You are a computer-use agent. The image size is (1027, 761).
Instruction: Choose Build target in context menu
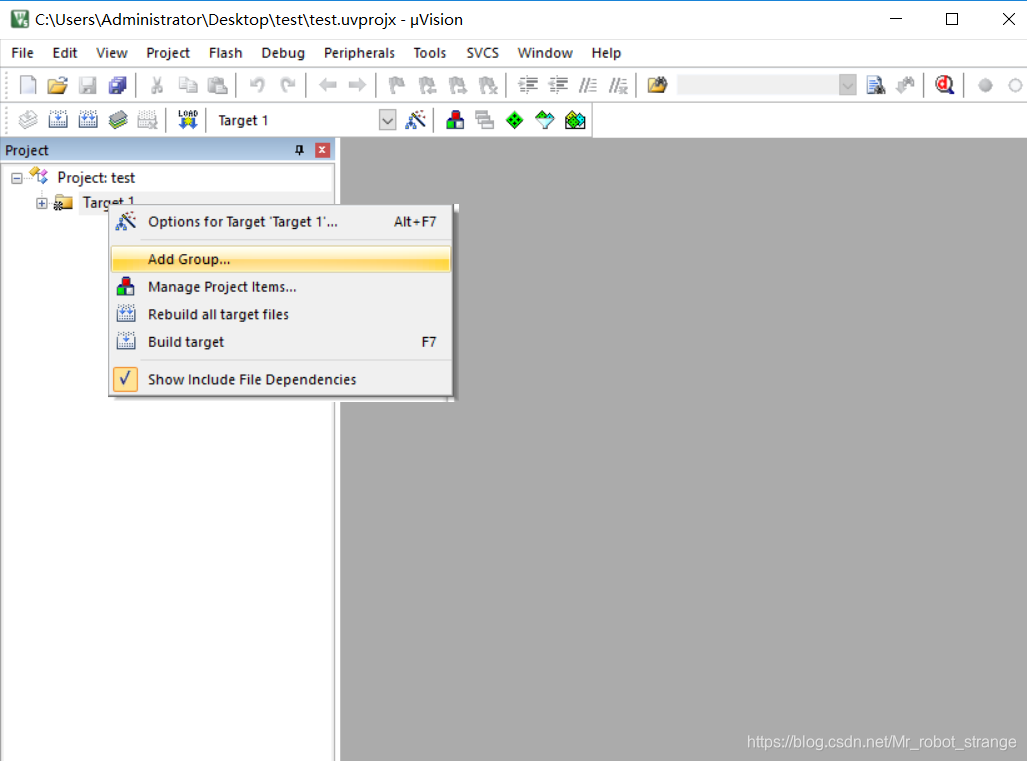coord(281,342)
